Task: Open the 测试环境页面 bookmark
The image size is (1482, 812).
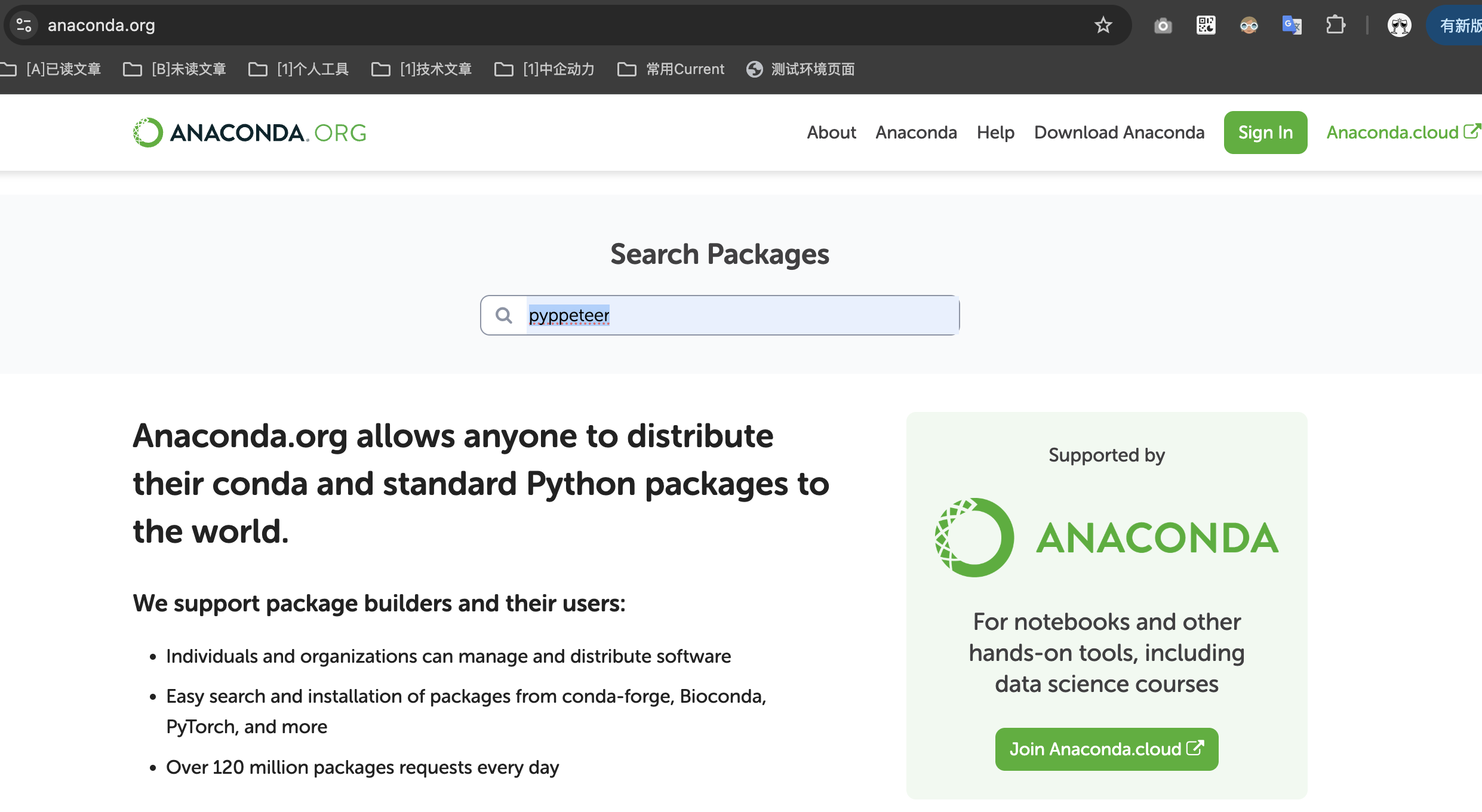Action: point(800,69)
